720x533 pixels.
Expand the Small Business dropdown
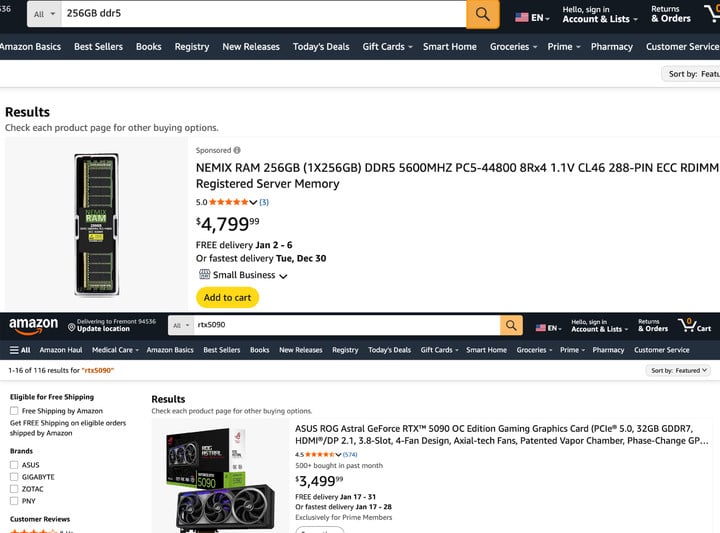coord(283,276)
